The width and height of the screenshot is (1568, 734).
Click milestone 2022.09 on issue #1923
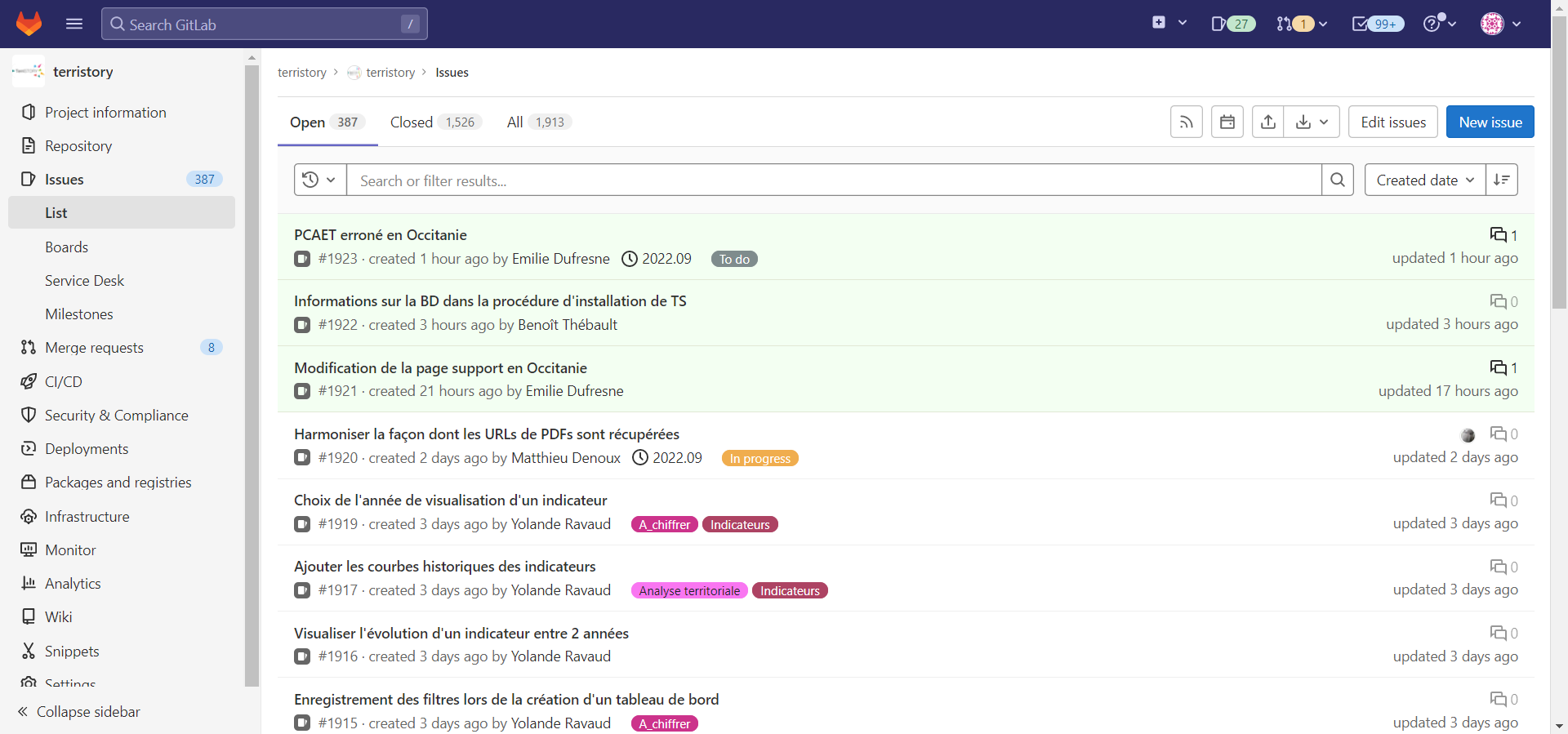tap(657, 259)
